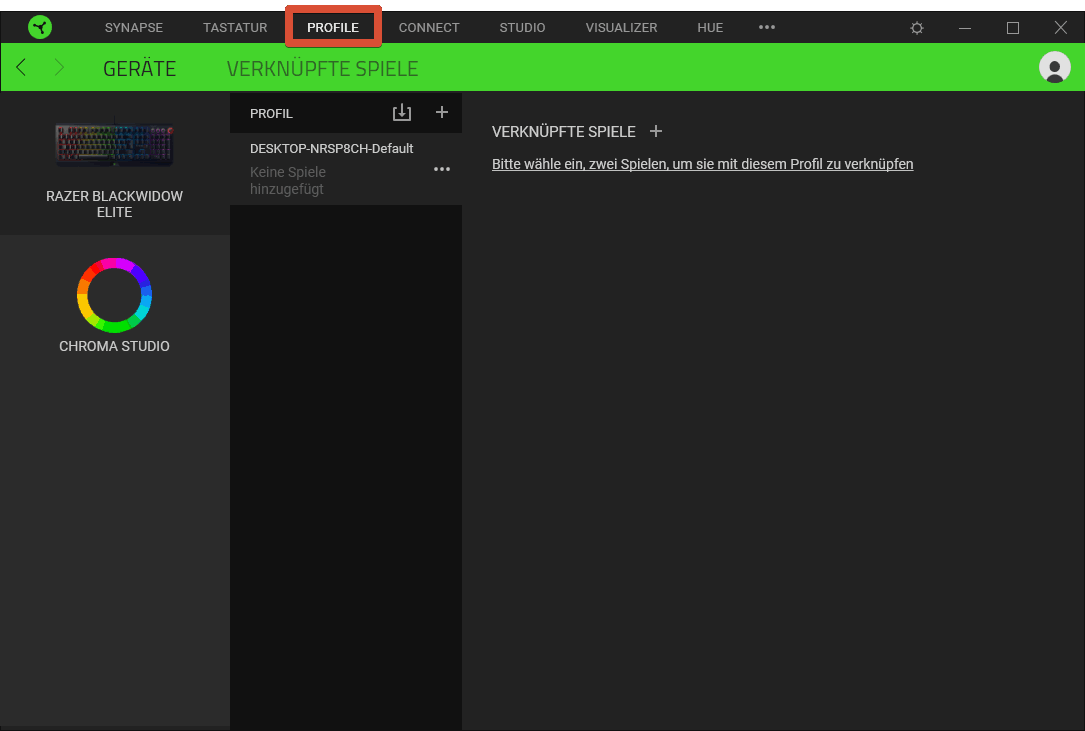Screen dimensions: 1085x731
Task: Import a profile using the import icon
Action: click(402, 112)
